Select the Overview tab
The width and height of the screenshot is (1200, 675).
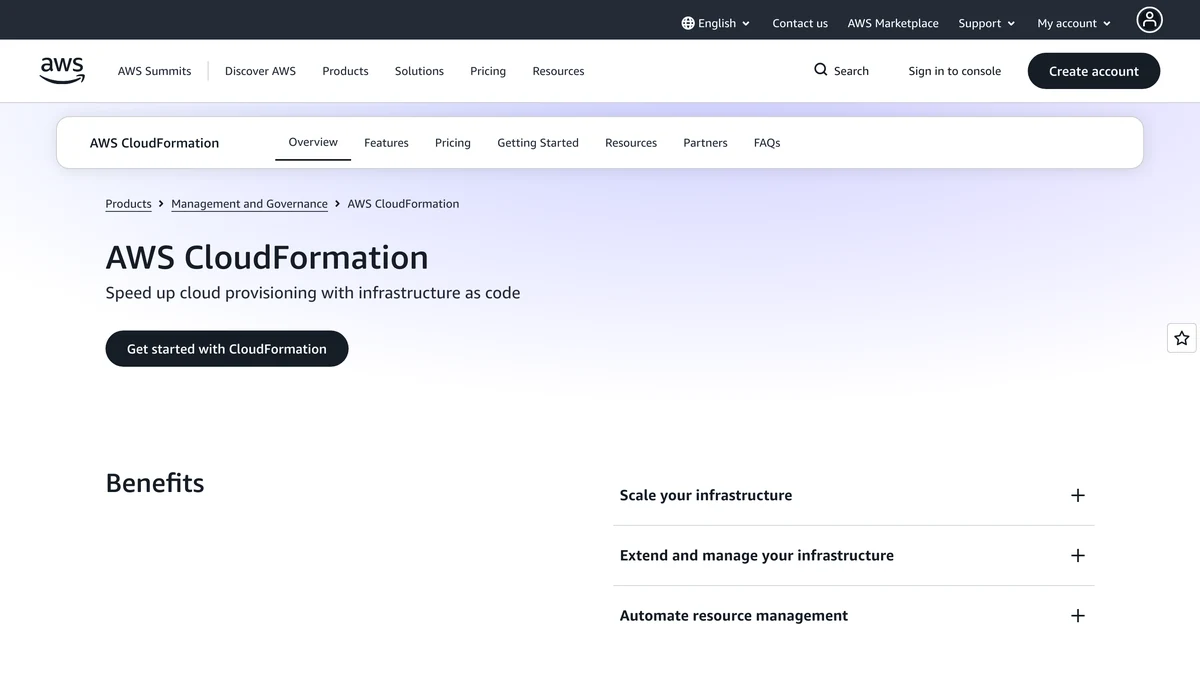(313, 142)
